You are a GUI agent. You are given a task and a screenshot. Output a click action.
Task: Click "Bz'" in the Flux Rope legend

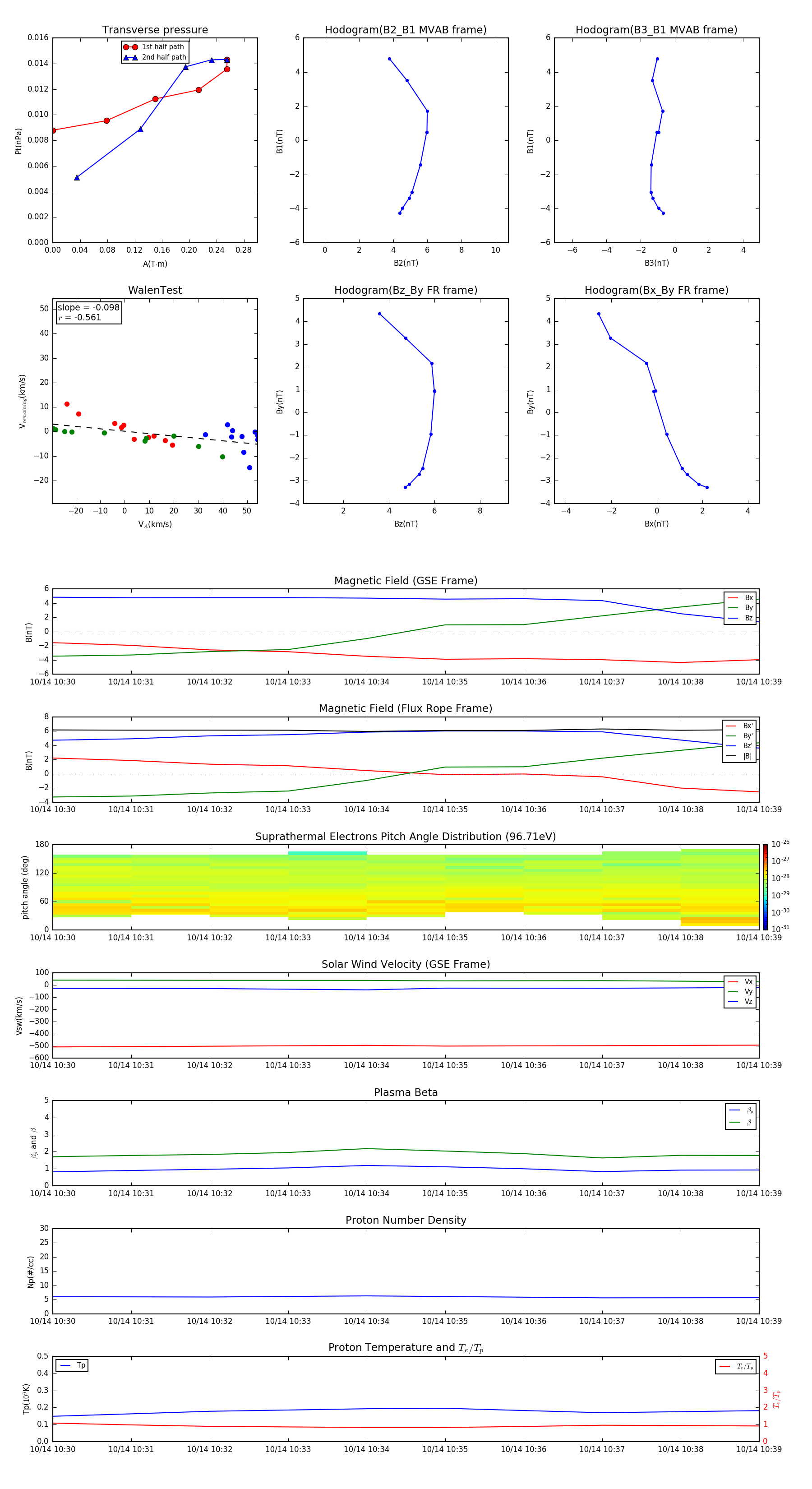click(x=748, y=746)
